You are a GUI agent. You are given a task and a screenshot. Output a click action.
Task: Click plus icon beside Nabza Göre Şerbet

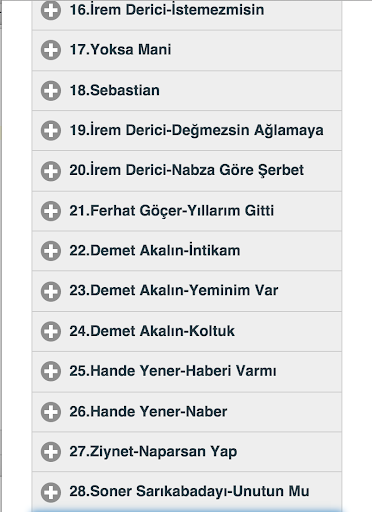click(x=51, y=171)
